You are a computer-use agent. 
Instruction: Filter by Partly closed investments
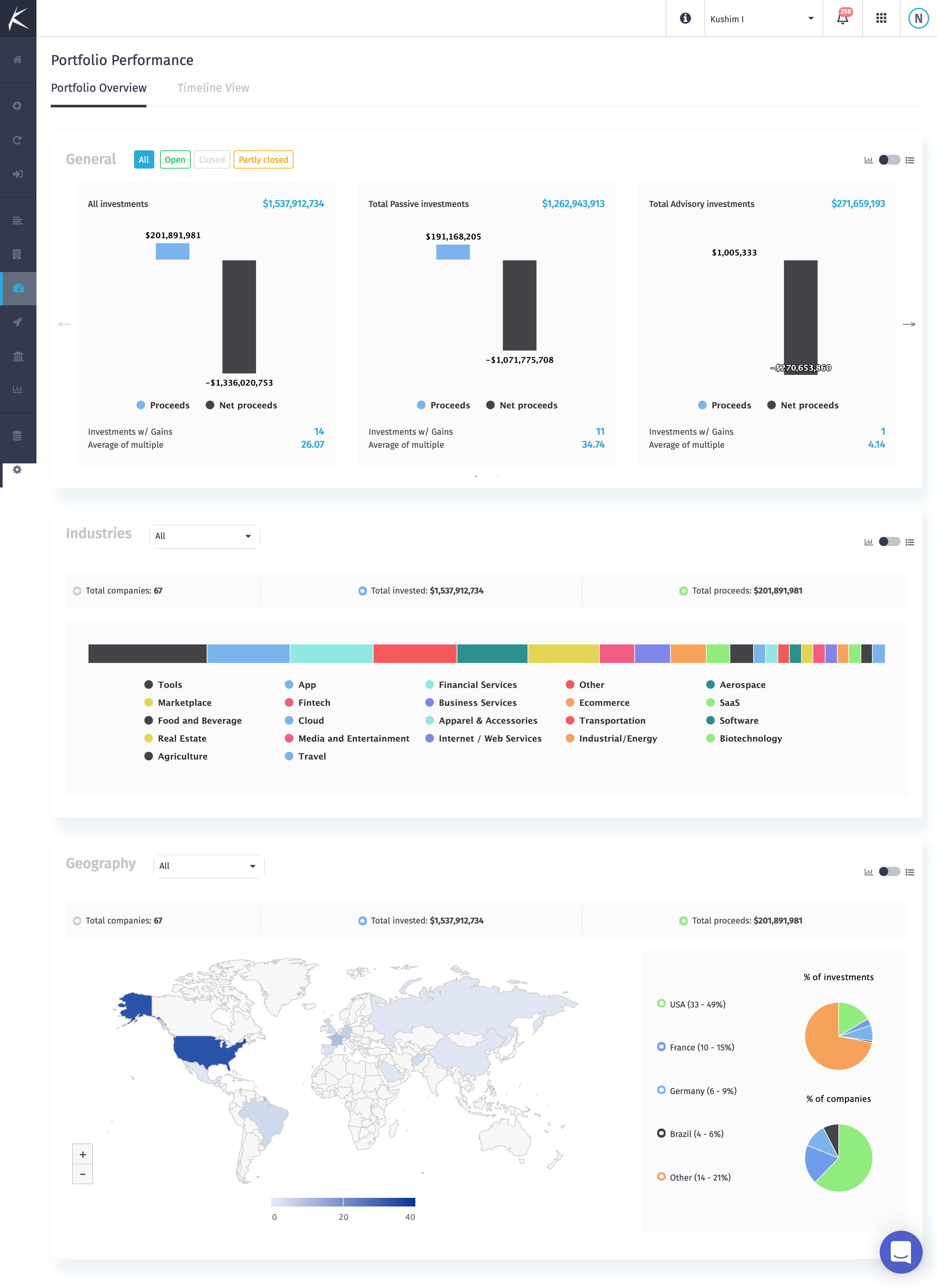click(263, 160)
